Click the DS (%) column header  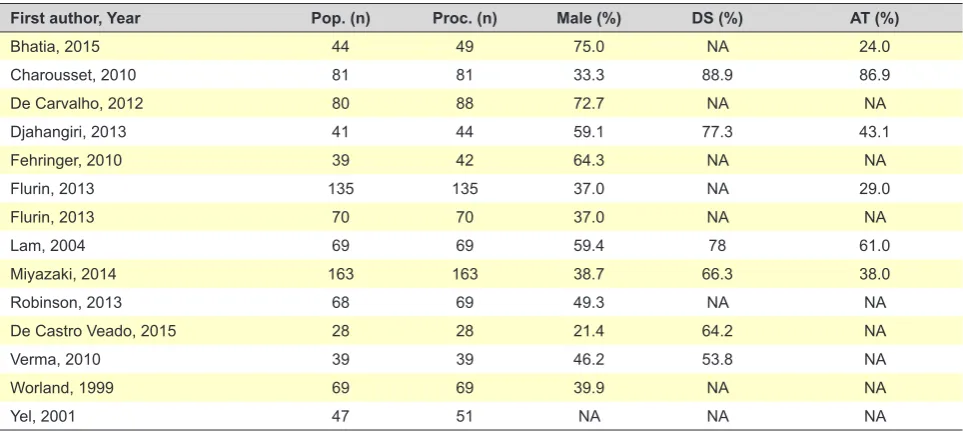717,18
